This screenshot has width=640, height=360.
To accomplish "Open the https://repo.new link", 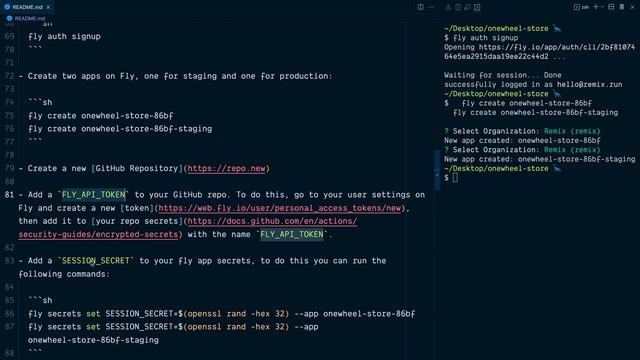I will point(227,168).
